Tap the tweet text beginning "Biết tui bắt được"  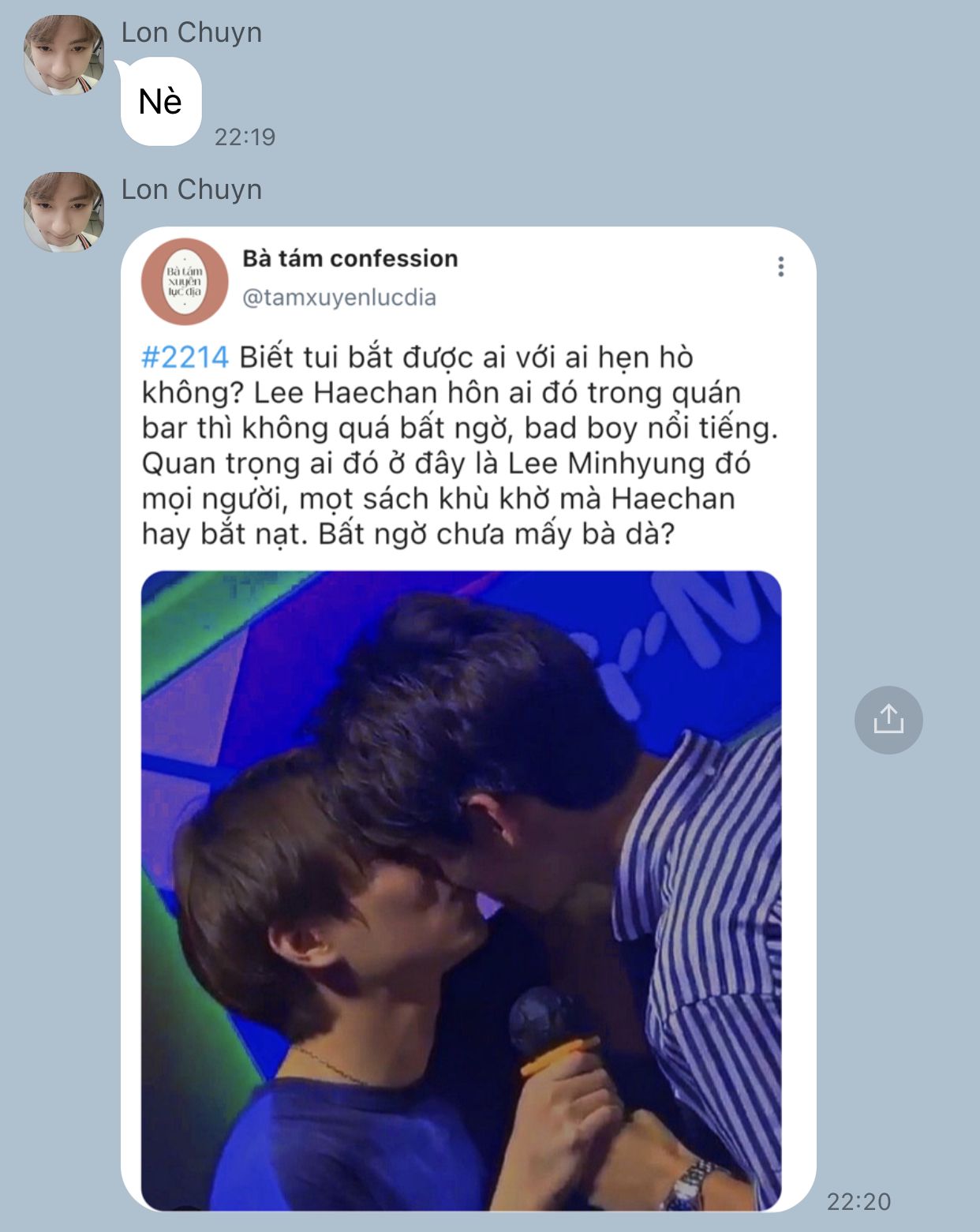point(460,446)
